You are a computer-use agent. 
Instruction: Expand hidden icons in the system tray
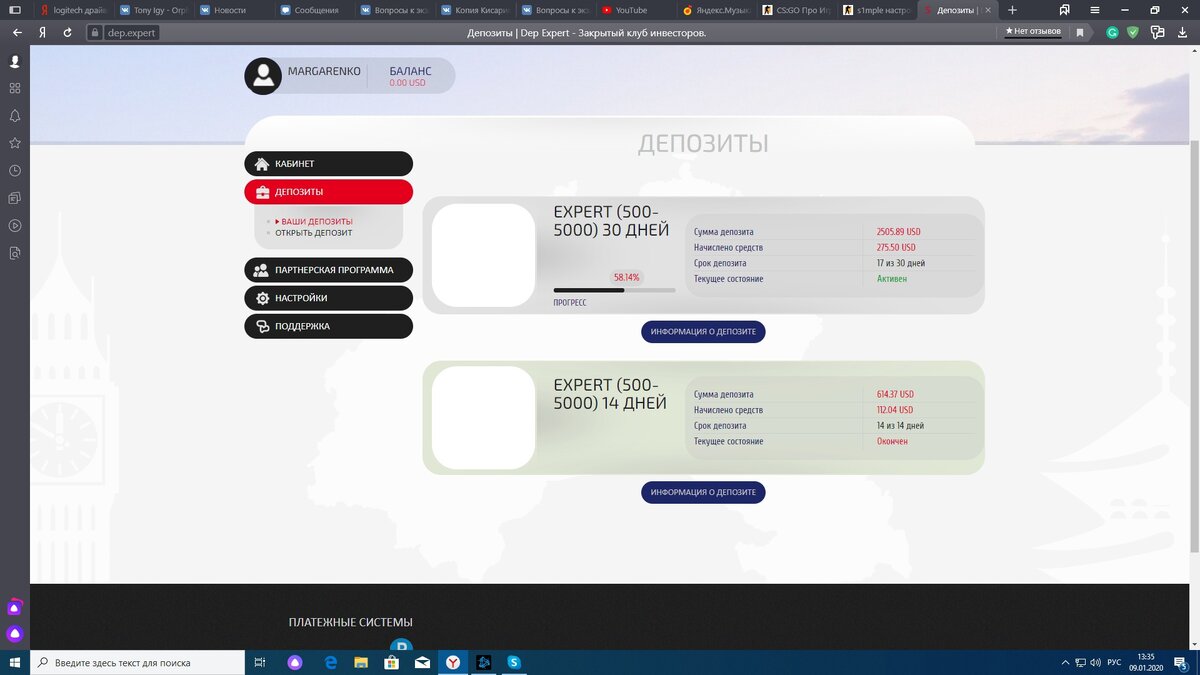point(1064,662)
